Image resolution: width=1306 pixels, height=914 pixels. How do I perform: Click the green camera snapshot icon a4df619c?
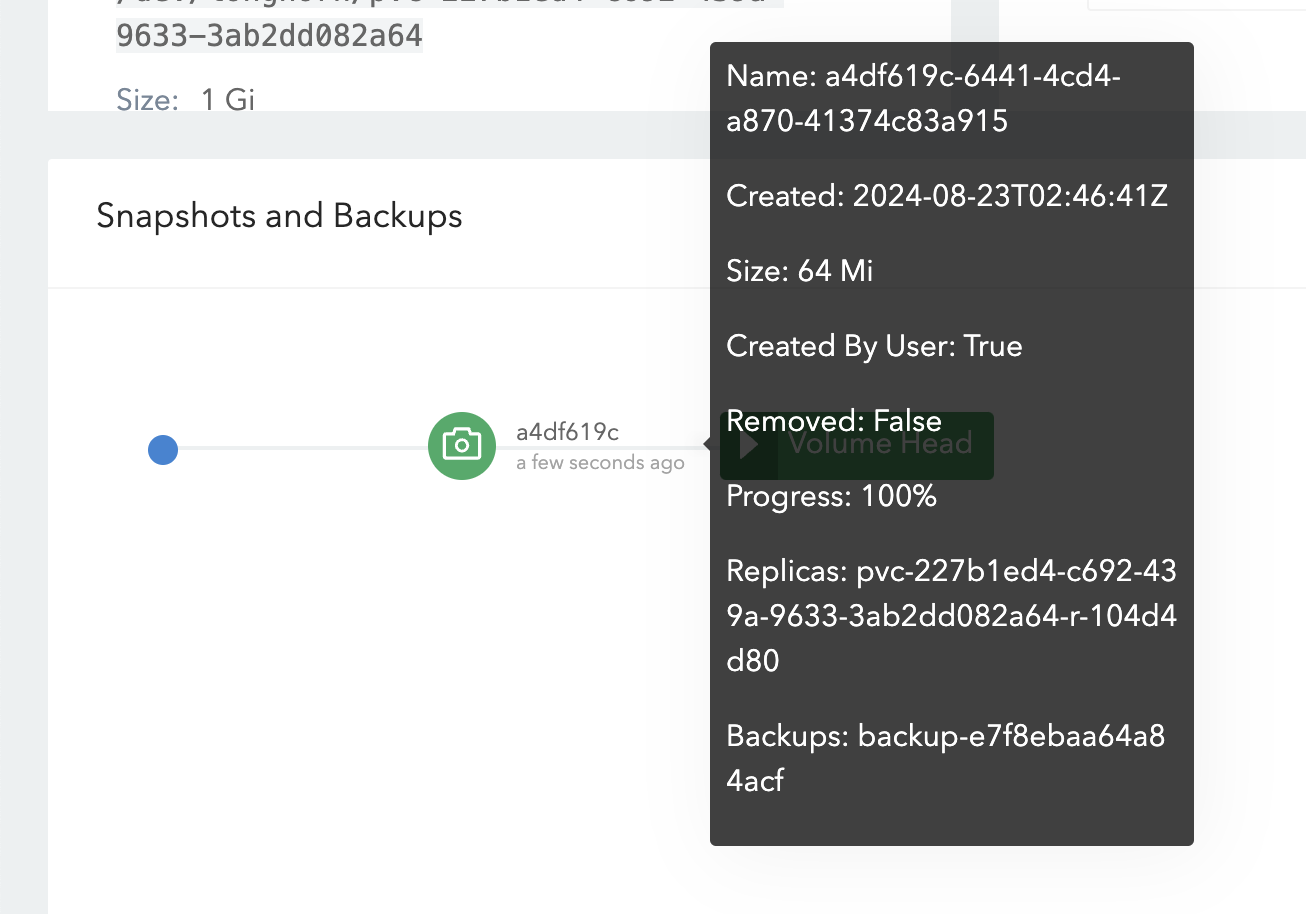coord(462,446)
